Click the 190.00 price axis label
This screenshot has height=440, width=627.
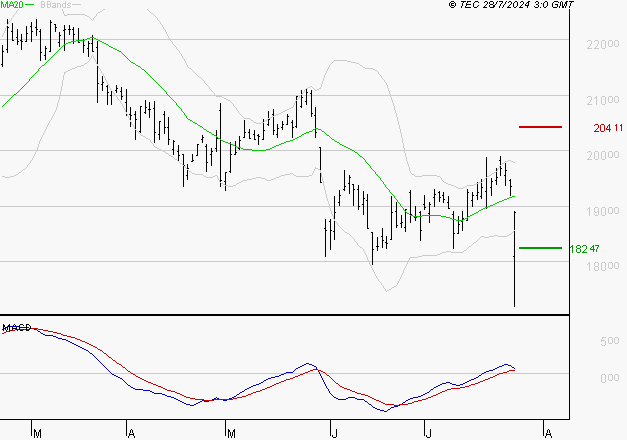603,211
